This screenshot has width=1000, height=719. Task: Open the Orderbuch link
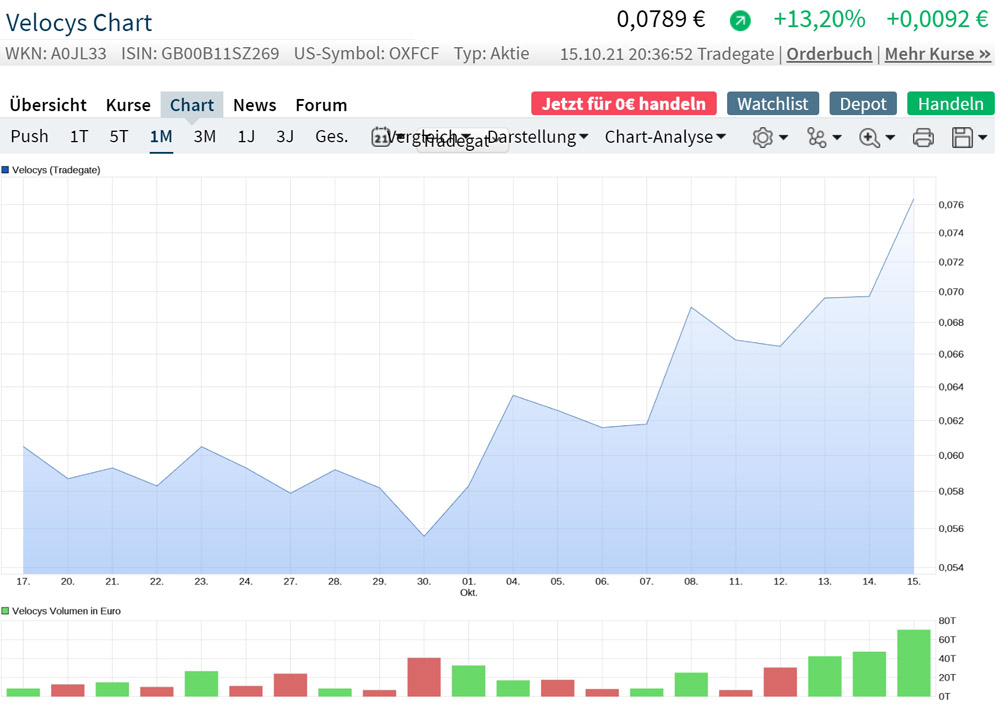click(x=829, y=54)
